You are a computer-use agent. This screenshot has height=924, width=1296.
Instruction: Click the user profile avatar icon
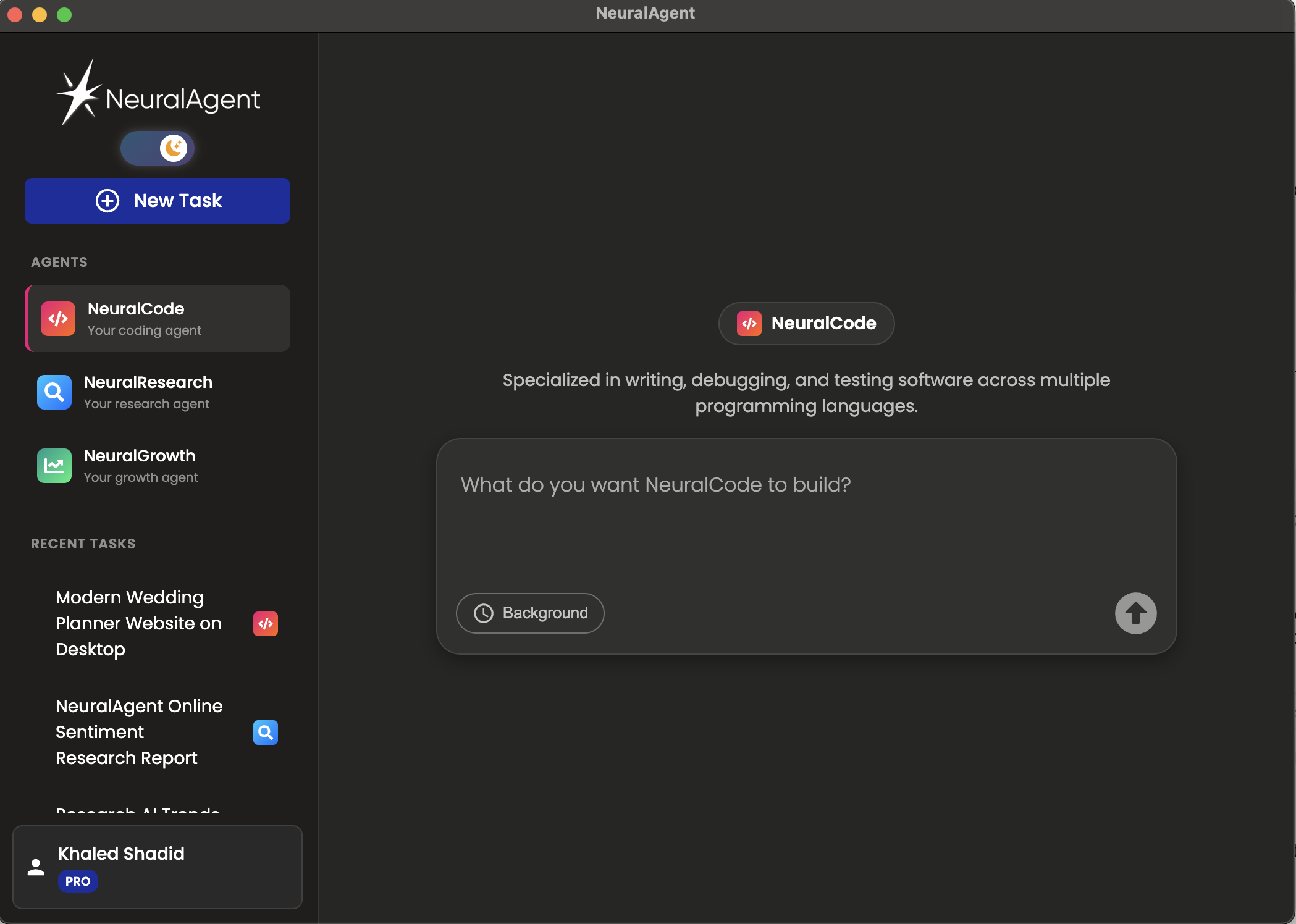[36, 867]
